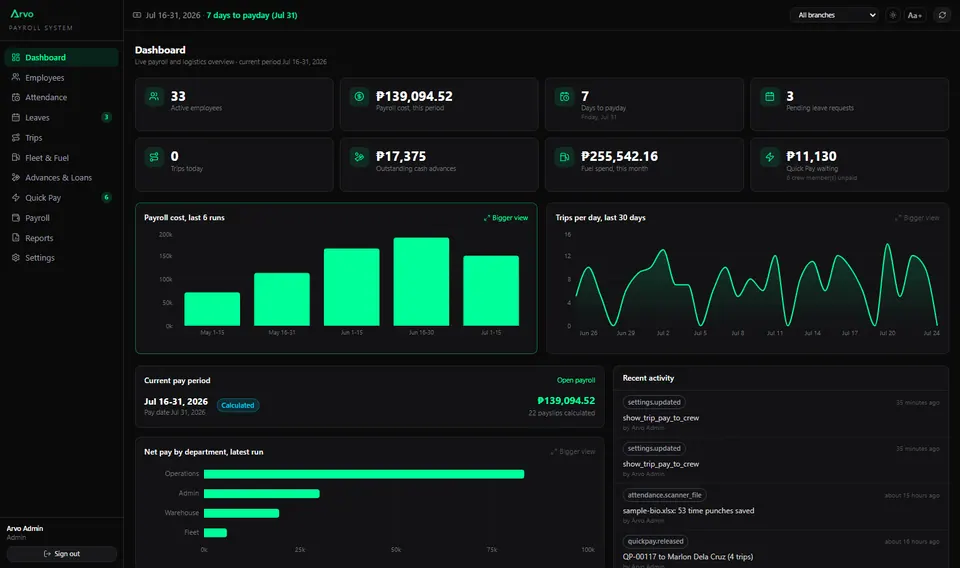Click the Quick Pay waiting lightning icon

(x=770, y=157)
